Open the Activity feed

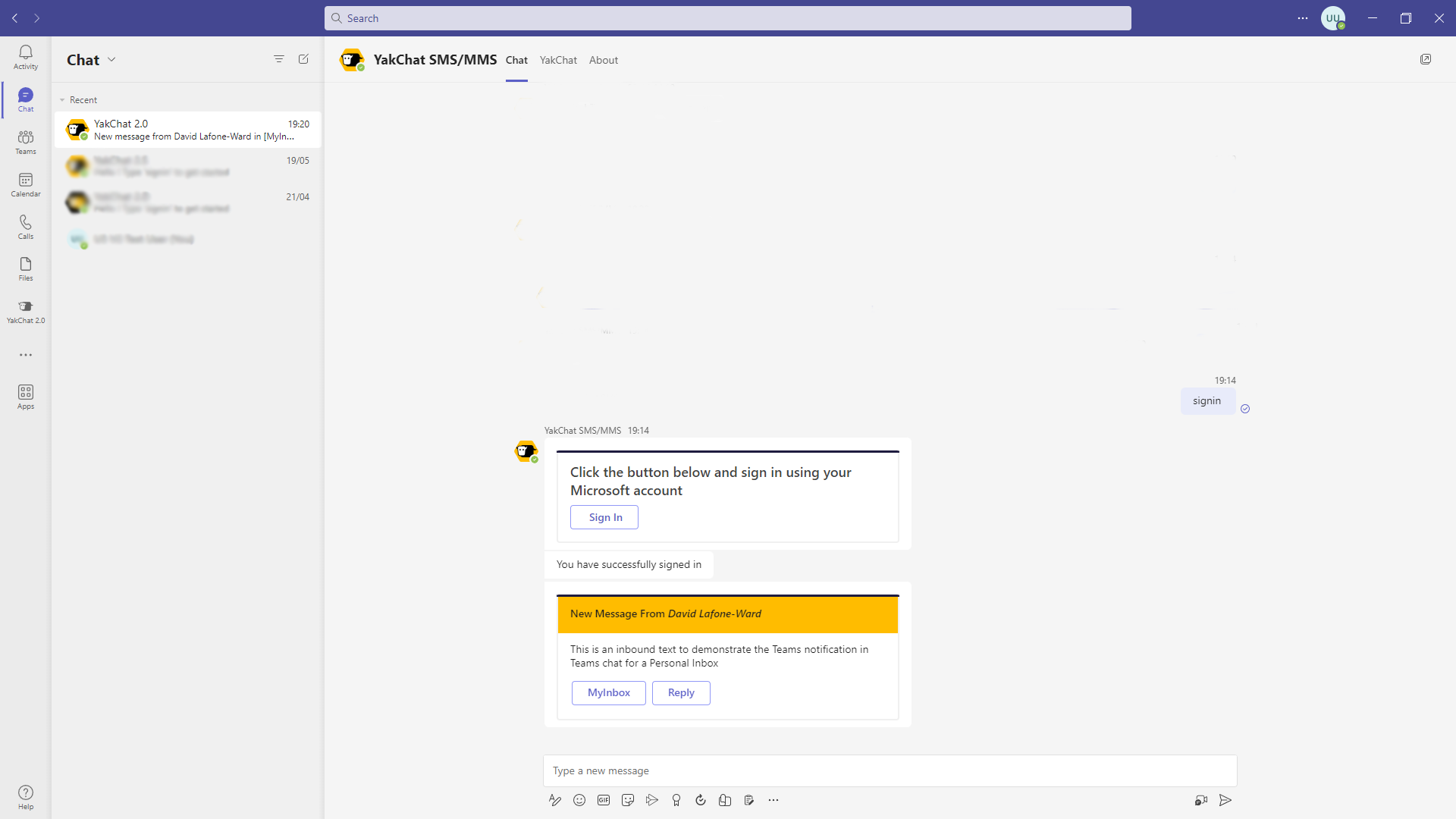point(26,57)
